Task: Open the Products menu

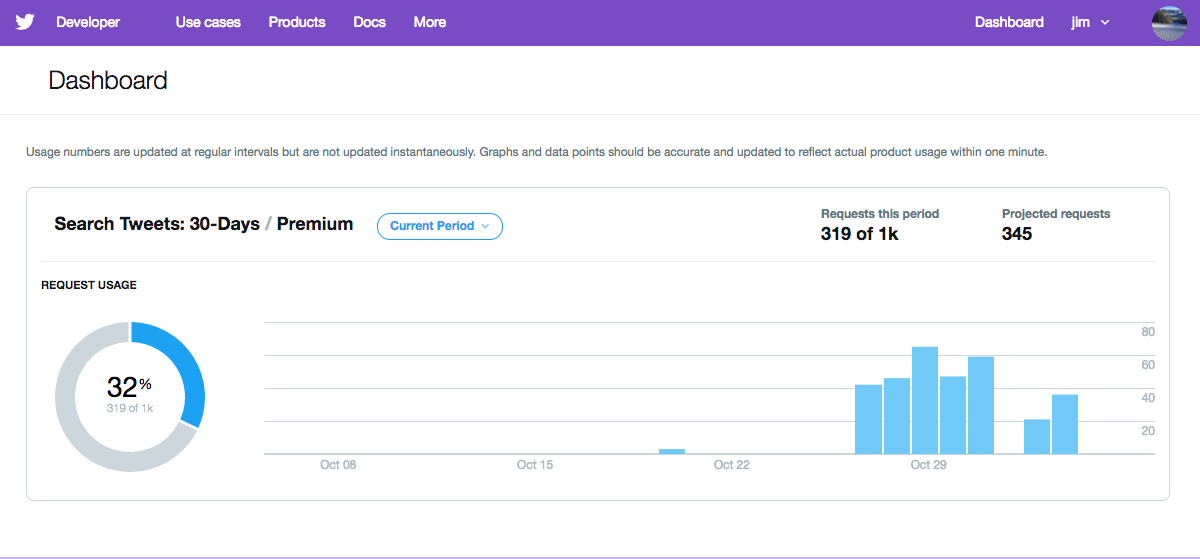Action: point(297,22)
